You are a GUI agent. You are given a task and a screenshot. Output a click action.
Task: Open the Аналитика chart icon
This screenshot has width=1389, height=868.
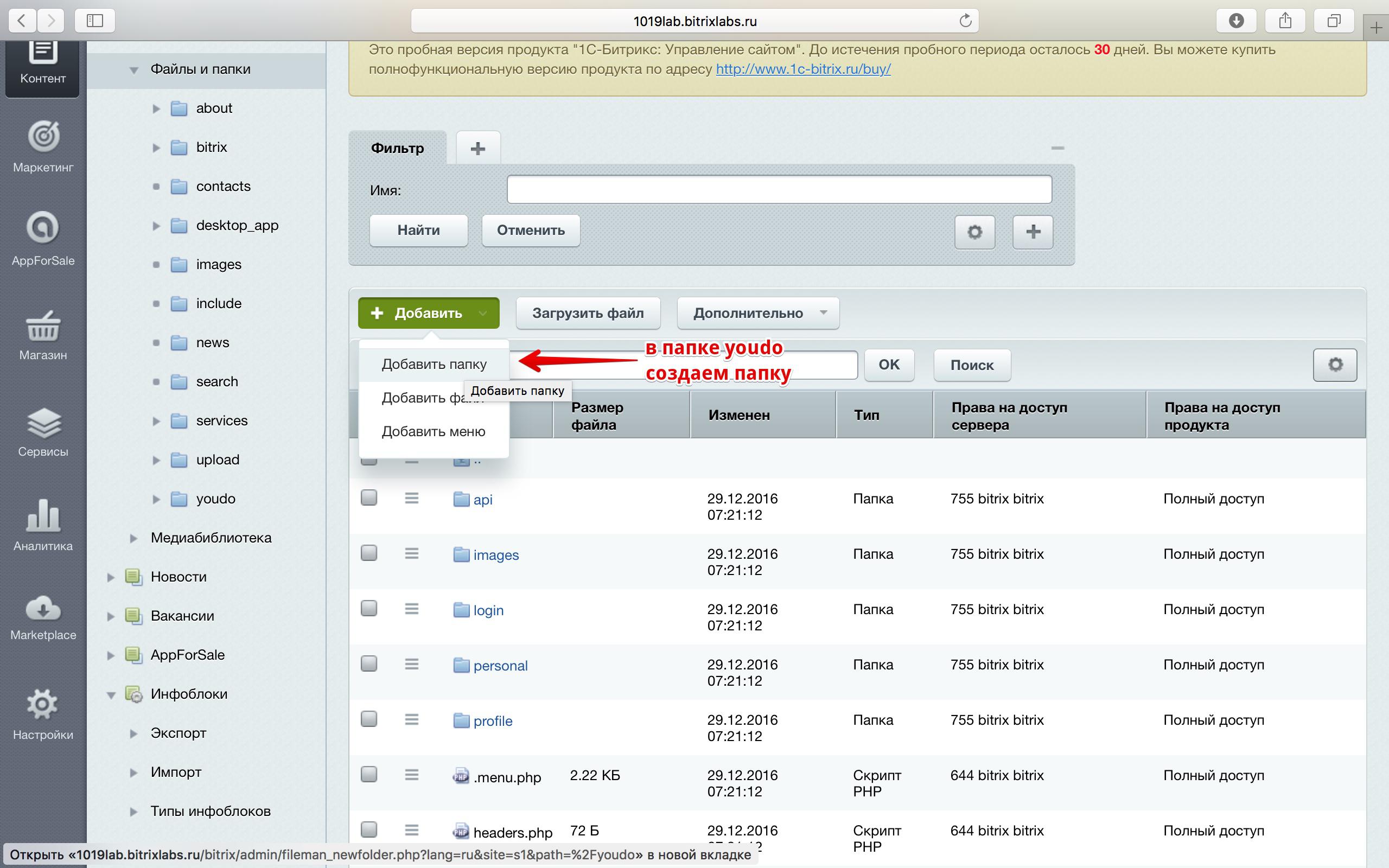point(43,515)
